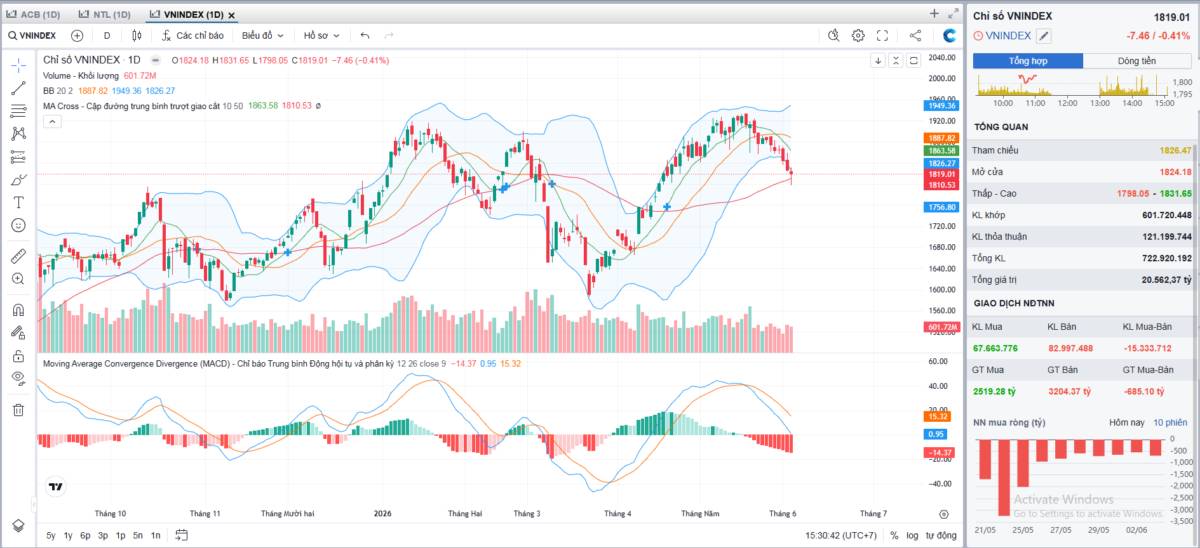Viewport: 1200px width, 548px height.
Task: Click the Các chỉ báo indicators button
Action: tap(193, 35)
